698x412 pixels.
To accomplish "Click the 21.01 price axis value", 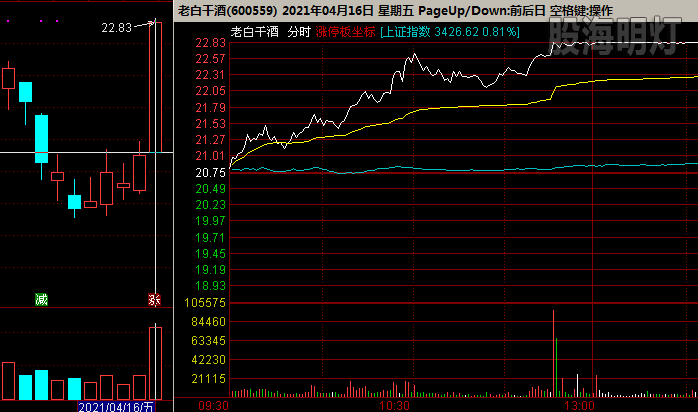I will coord(211,156).
